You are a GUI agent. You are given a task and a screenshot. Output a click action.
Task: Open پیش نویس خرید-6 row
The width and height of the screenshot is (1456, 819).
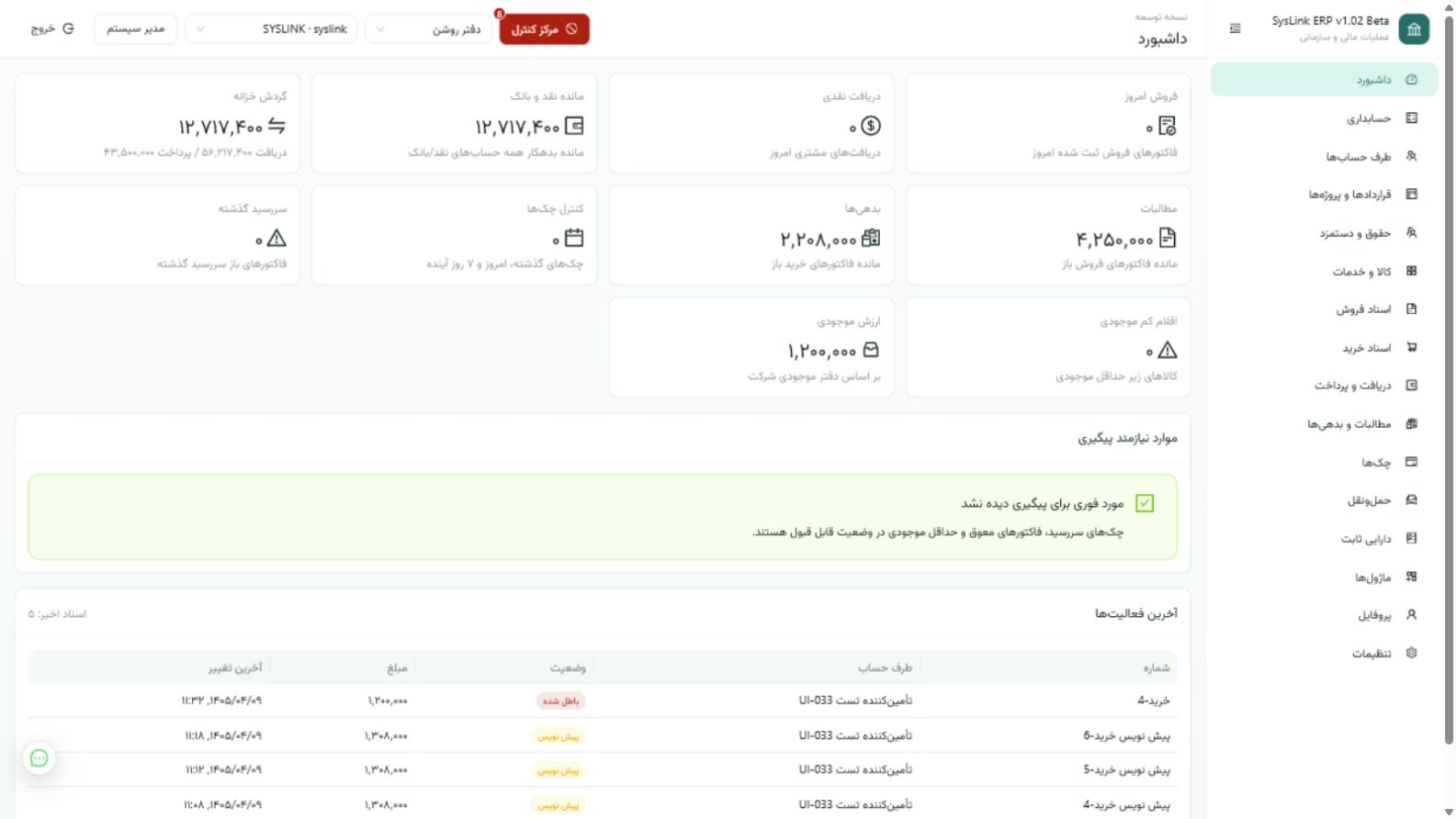click(x=603, y=735)
